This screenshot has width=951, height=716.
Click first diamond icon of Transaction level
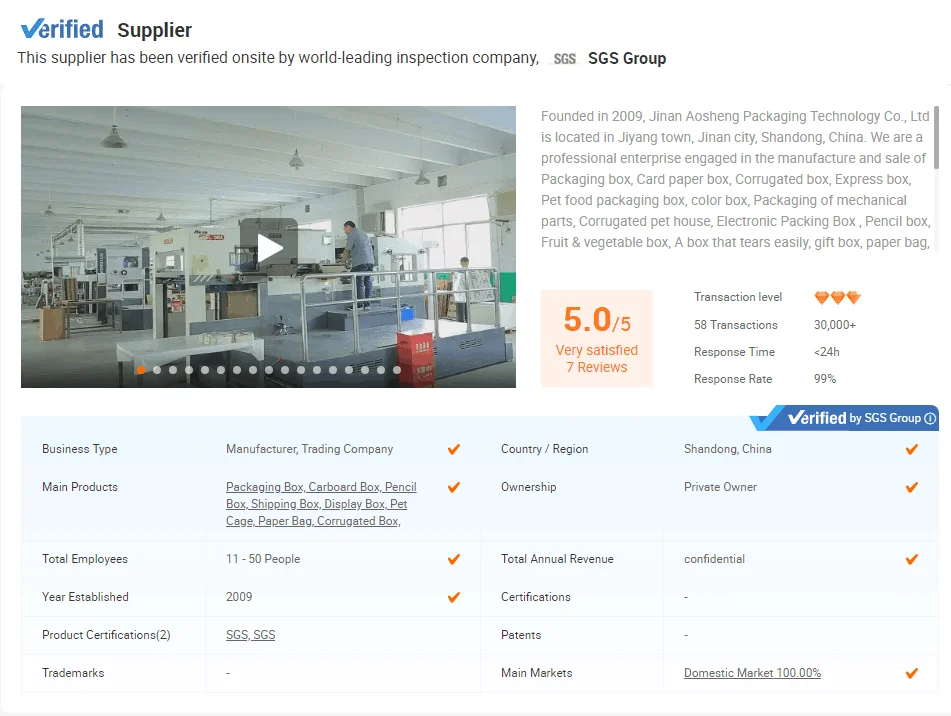(x=822, y=297)
